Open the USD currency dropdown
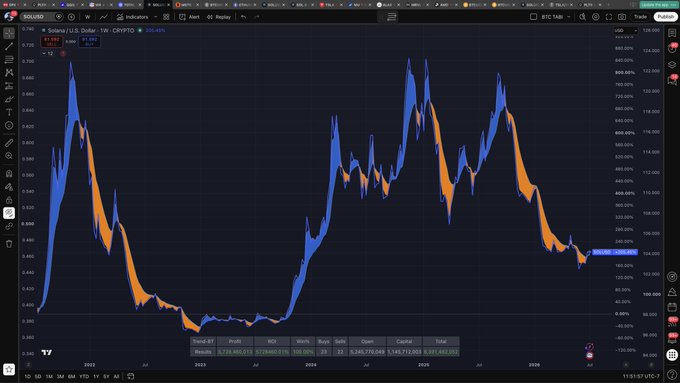The height and width of the screenshot is (383, 680). (x=626, y=30)
